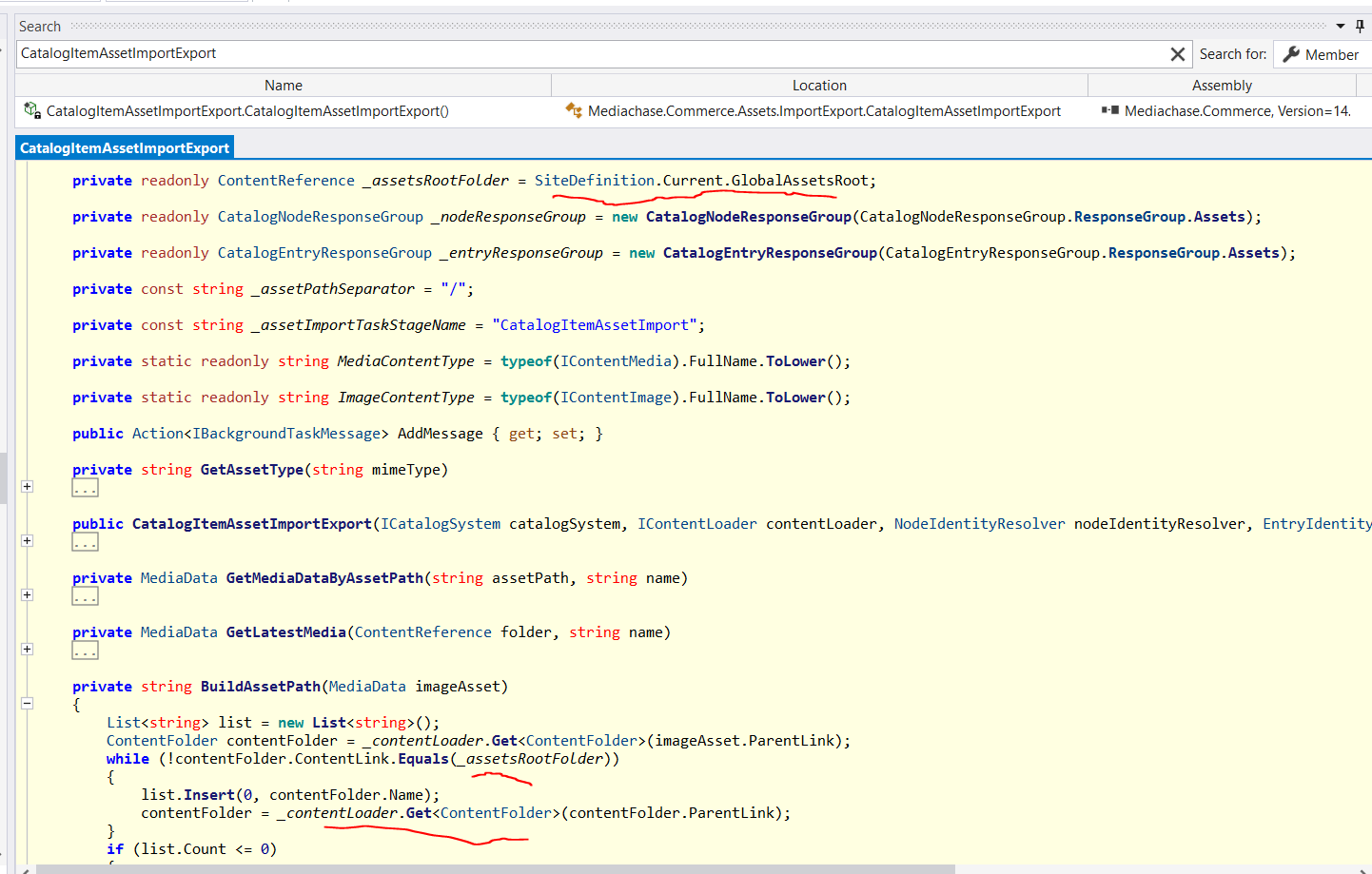Follow the SiteDefinition type link in code
1372x874 pixels.
click(x=594, y=180)
